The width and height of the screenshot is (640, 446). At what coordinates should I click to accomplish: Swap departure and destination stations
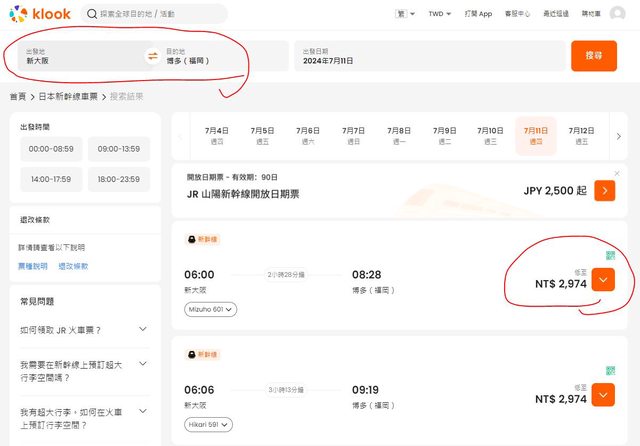click(152, 56)
